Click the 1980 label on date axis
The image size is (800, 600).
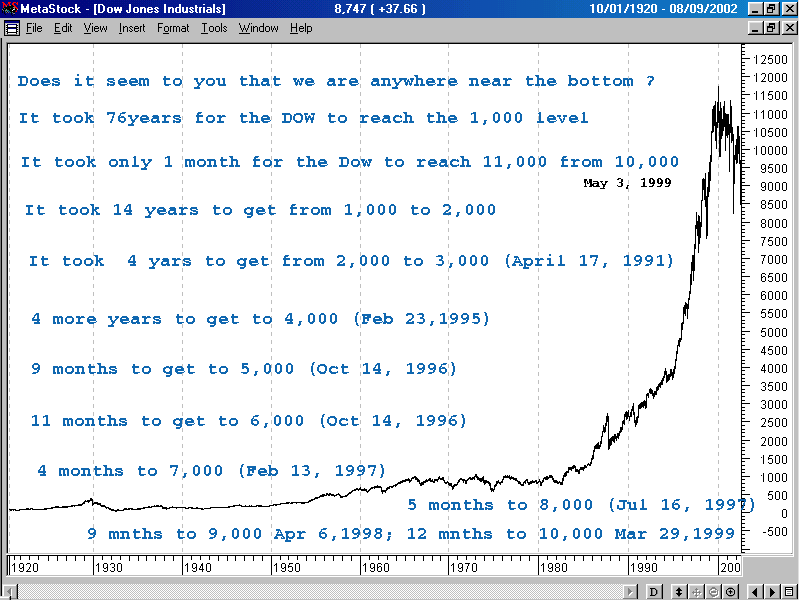coord(554,567)
